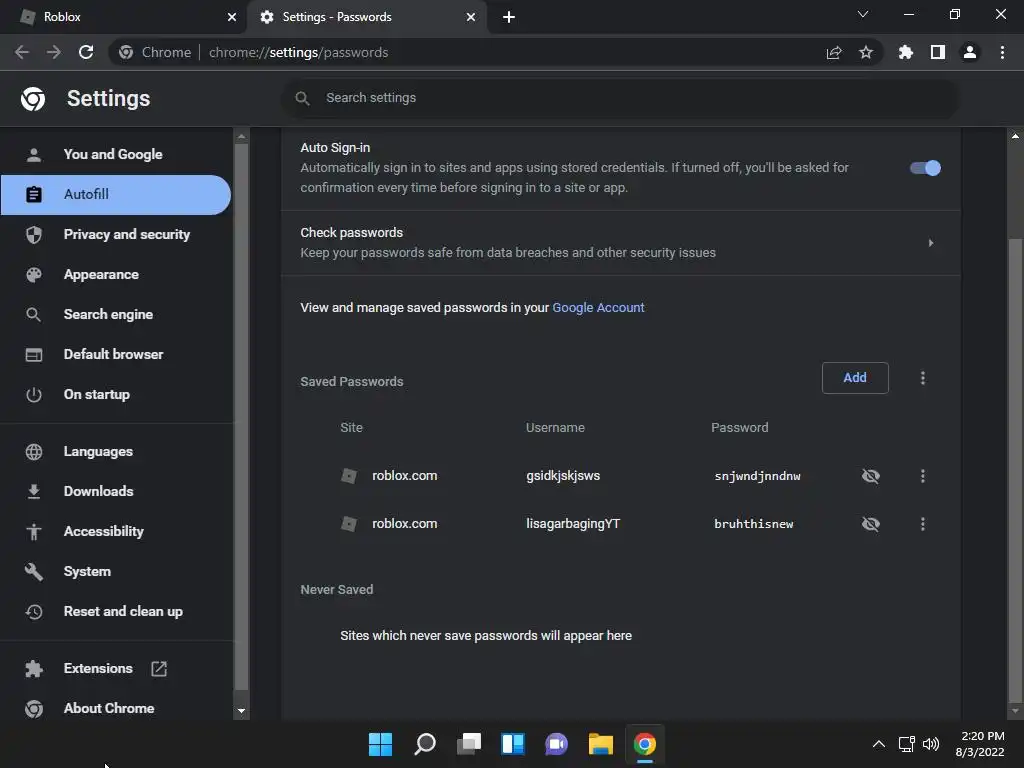Open a new tab with plus button
This screenshot has width=1024, height=768.
509,17
